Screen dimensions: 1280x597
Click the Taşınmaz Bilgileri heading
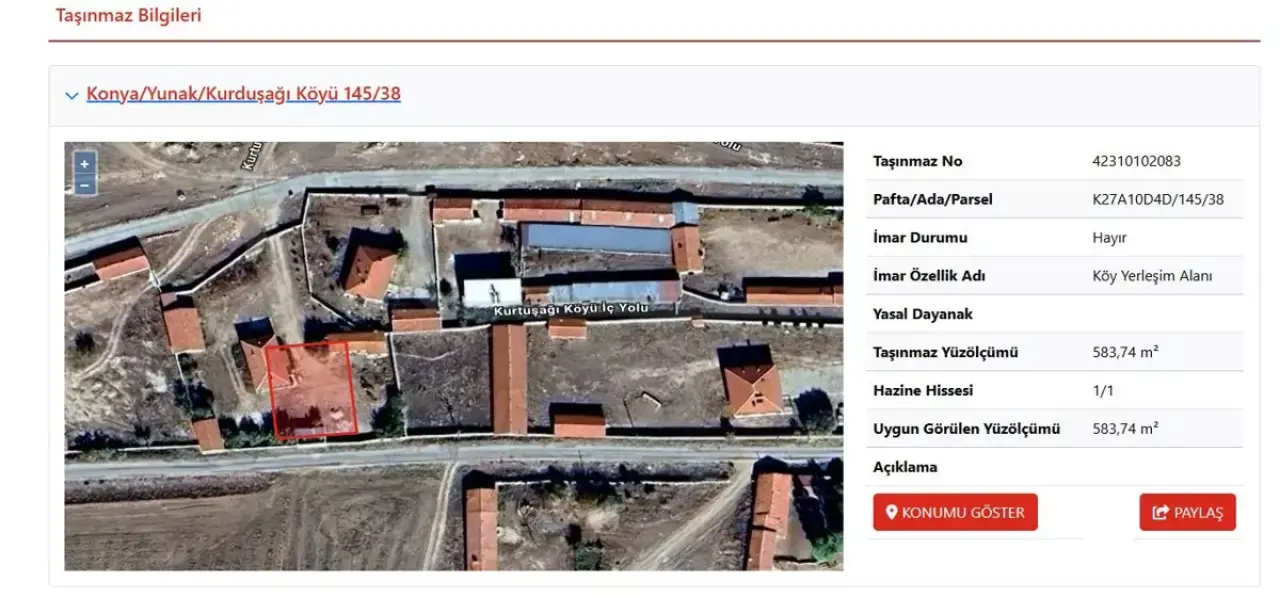click(128, 16)
